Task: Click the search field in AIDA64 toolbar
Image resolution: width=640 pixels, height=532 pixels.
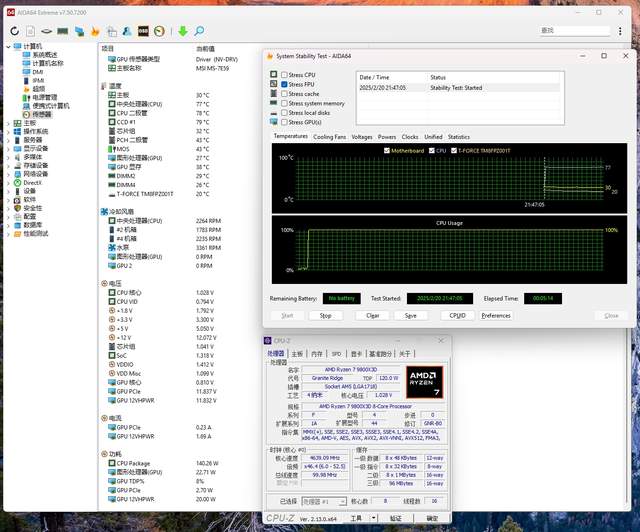Action: pyautogui.click(x=575, y=31)
